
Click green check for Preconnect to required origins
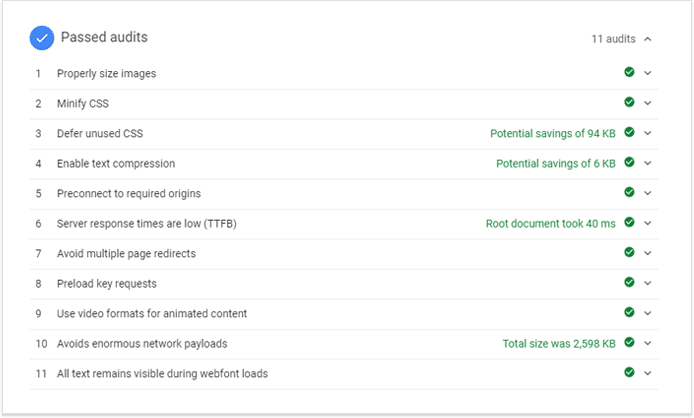coord(629,192)
